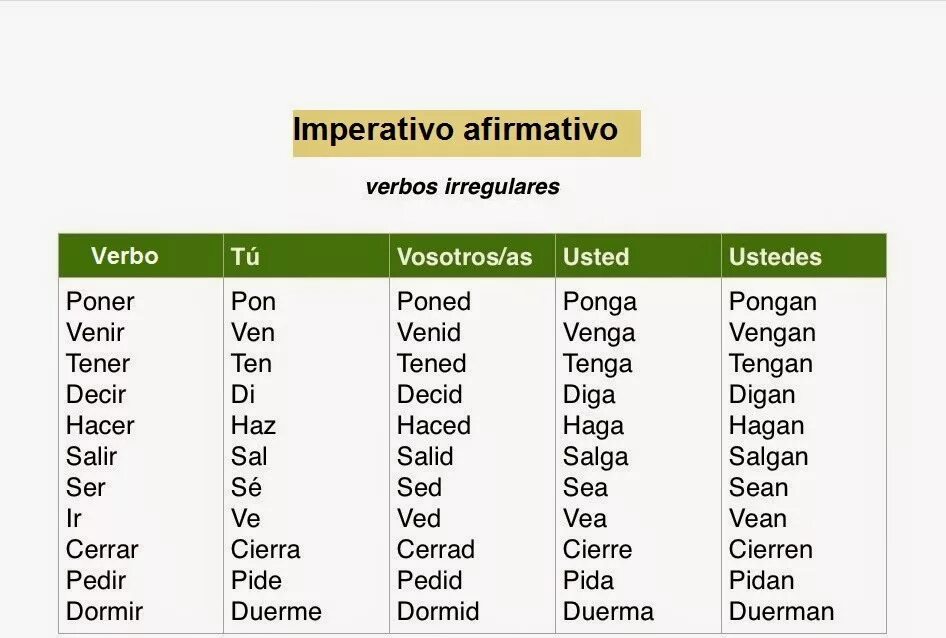Click 'Duerme' in the Tú column
This screenshot has height=638, width=946.
(276, 612)
